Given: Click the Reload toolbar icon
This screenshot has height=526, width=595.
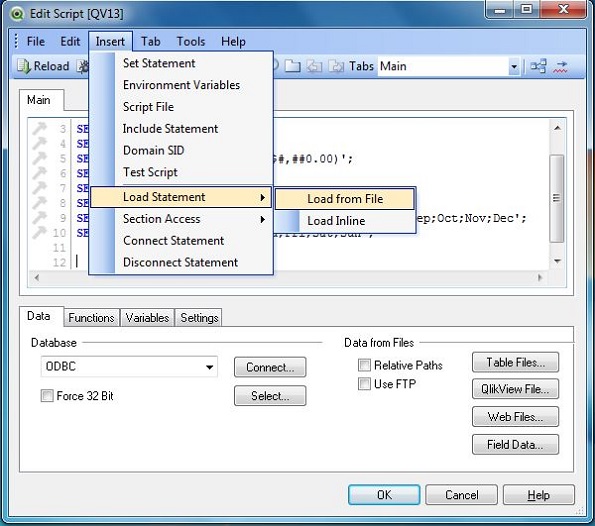Looking at the screenshot, I should (24, 66).
